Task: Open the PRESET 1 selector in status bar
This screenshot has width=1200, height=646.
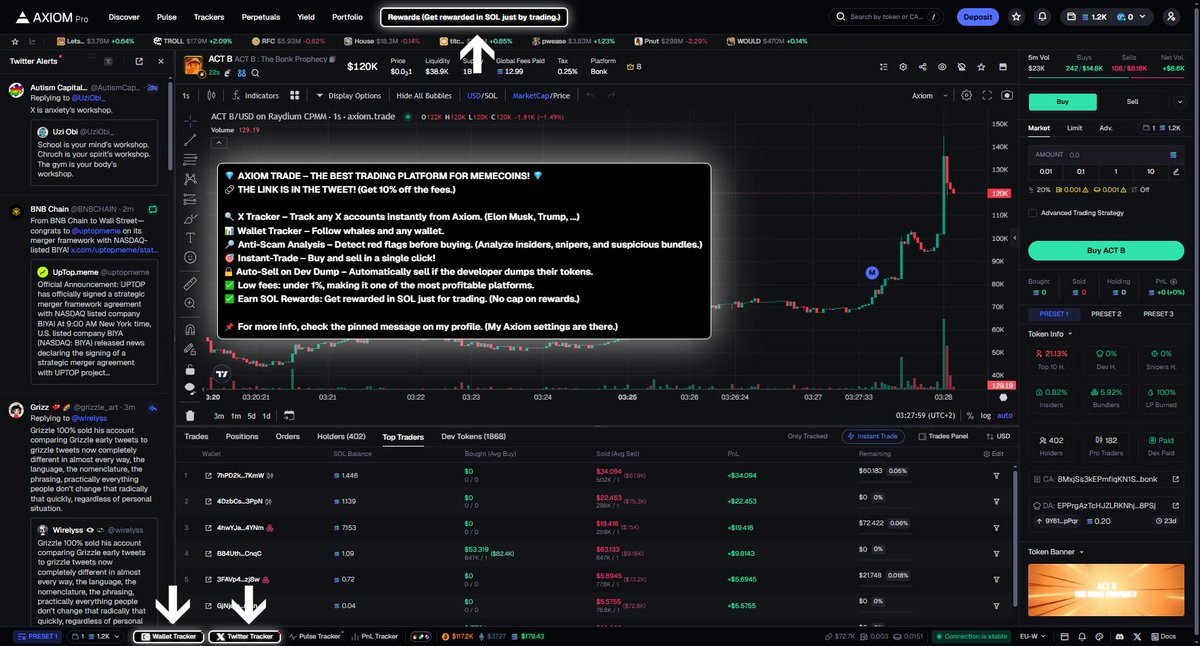Action: (x=39, y=636)
